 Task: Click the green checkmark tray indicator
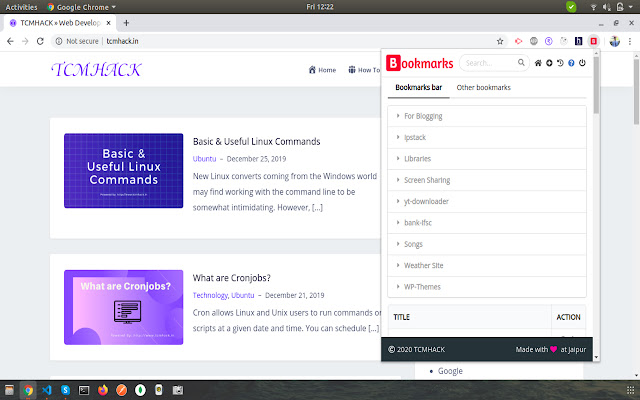click(571, 7)
